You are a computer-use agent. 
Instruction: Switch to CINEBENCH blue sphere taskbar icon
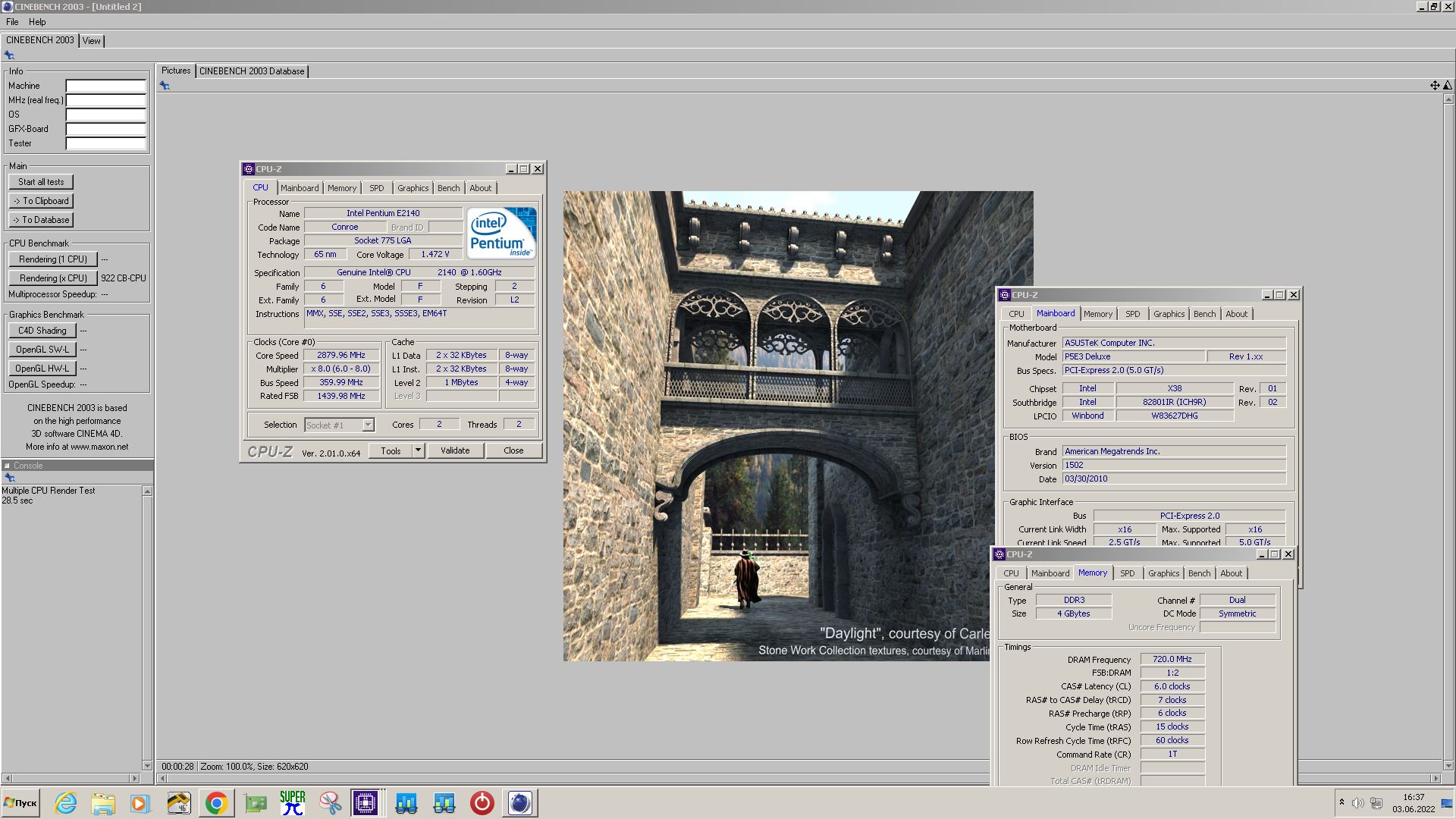(520, 803)
